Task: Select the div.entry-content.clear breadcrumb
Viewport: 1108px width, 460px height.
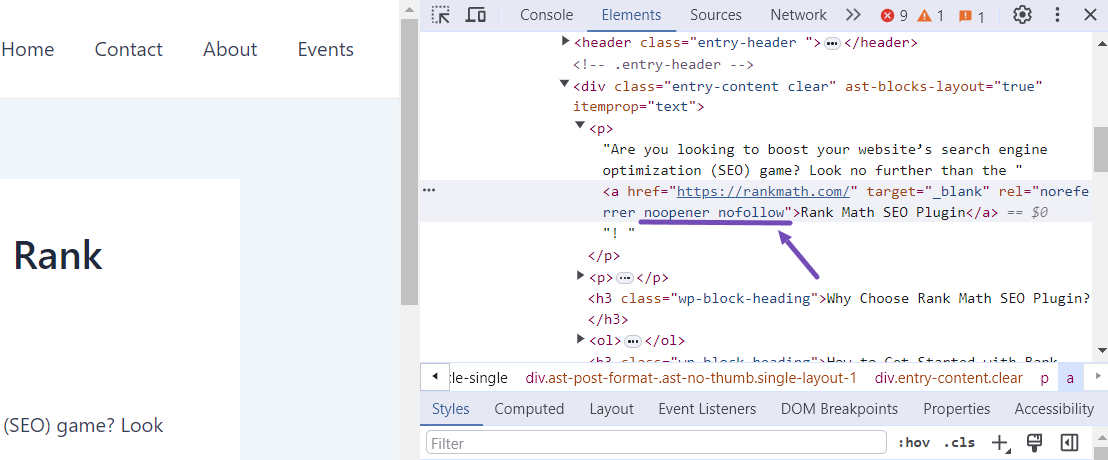Action: (x=949, y=378)
